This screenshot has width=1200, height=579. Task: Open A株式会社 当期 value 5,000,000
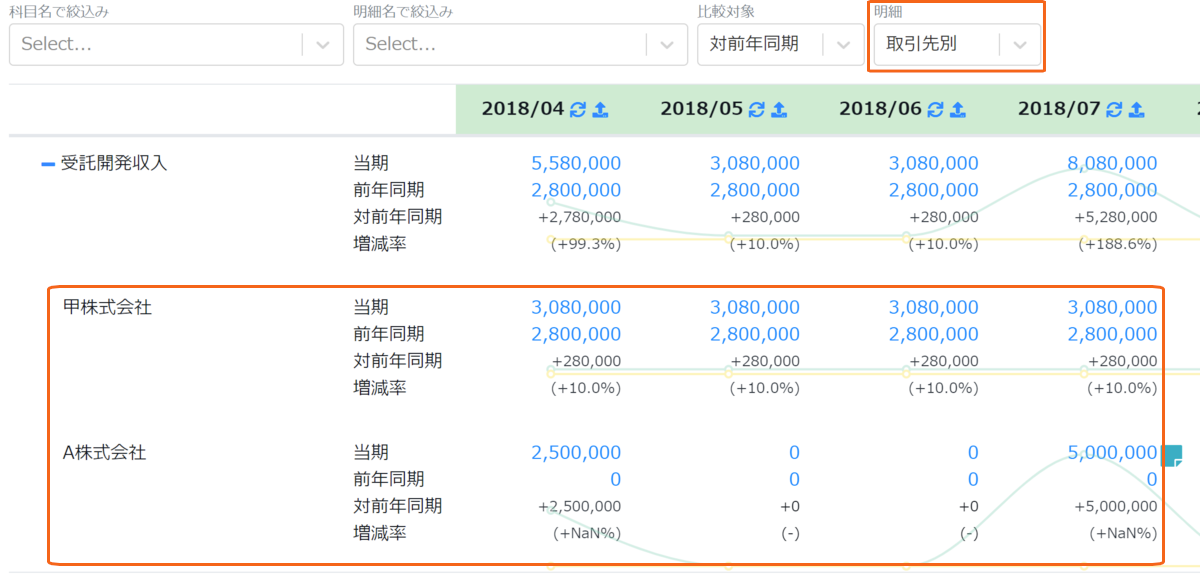pos(1112,453)
